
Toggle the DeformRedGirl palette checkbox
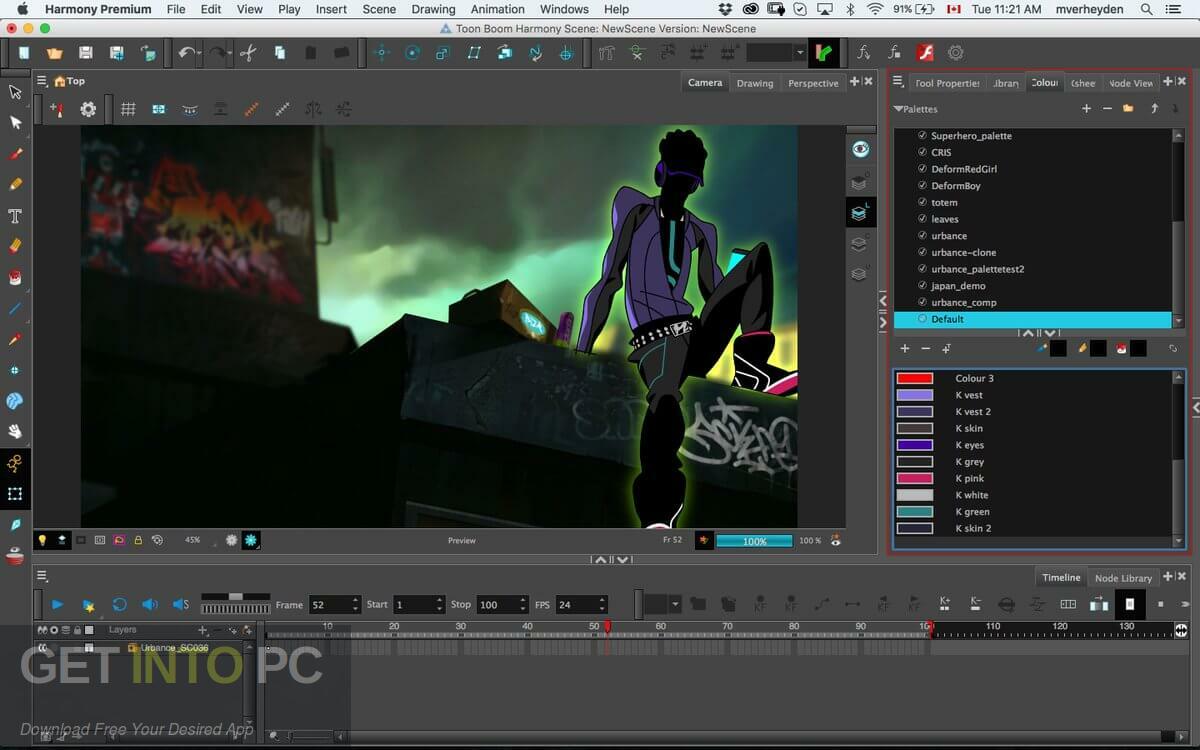click(x=922, y=169)
